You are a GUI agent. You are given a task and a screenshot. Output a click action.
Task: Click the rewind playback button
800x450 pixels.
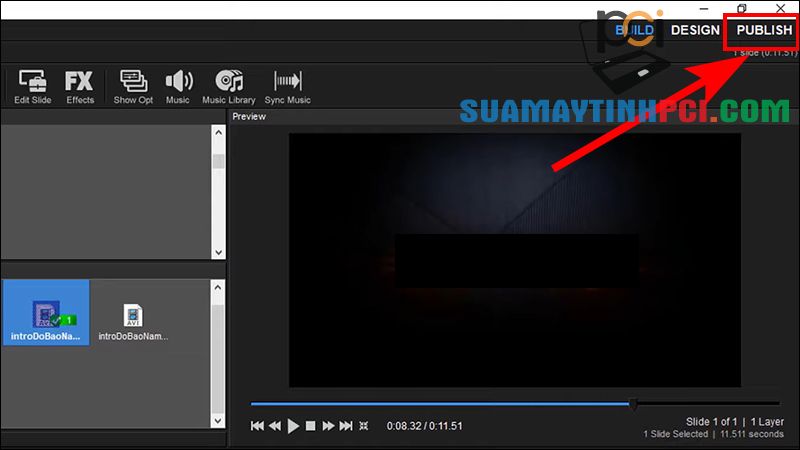(275, 426)
